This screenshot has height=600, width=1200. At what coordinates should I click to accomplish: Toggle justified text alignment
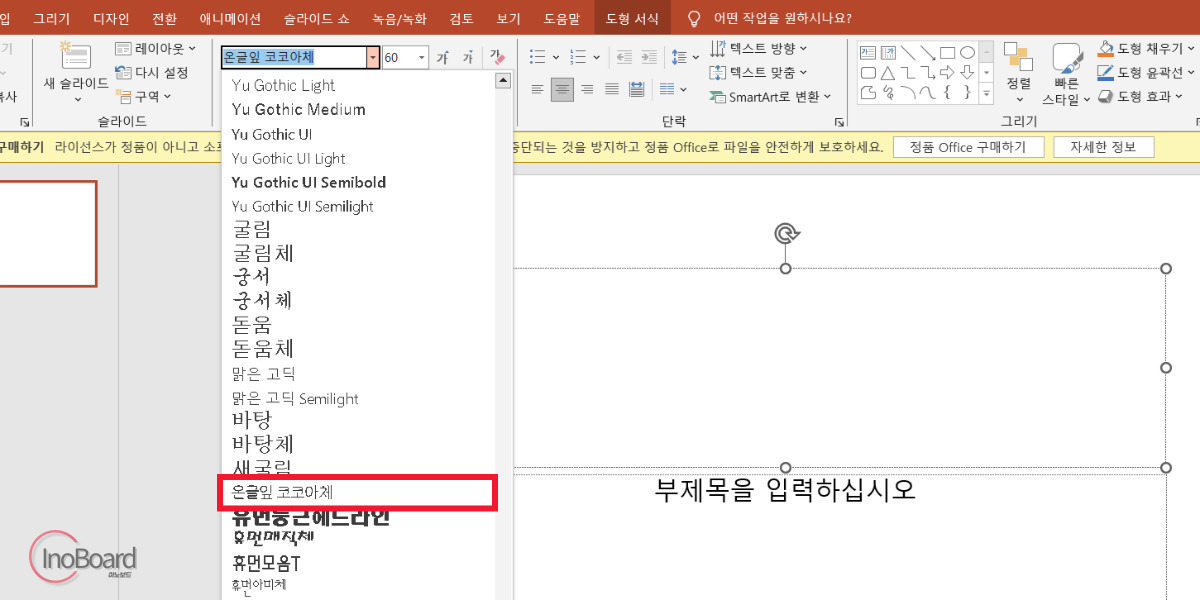pyautogui.click(x=612, y=89)
